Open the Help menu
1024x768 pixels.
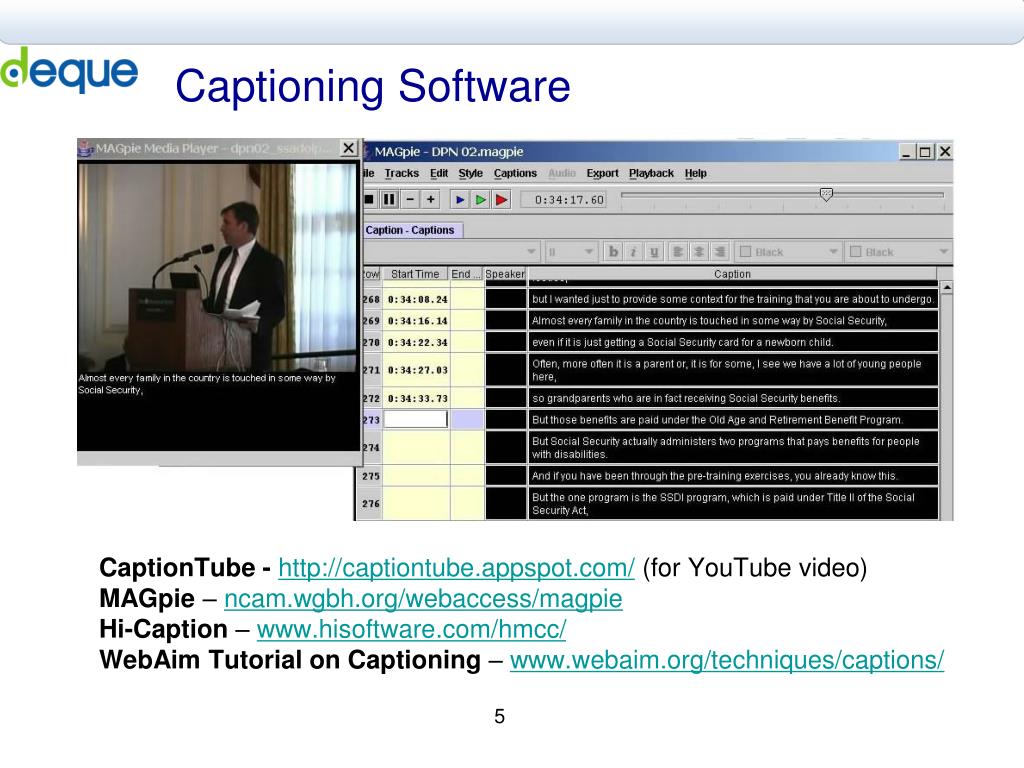pos(696,173)
